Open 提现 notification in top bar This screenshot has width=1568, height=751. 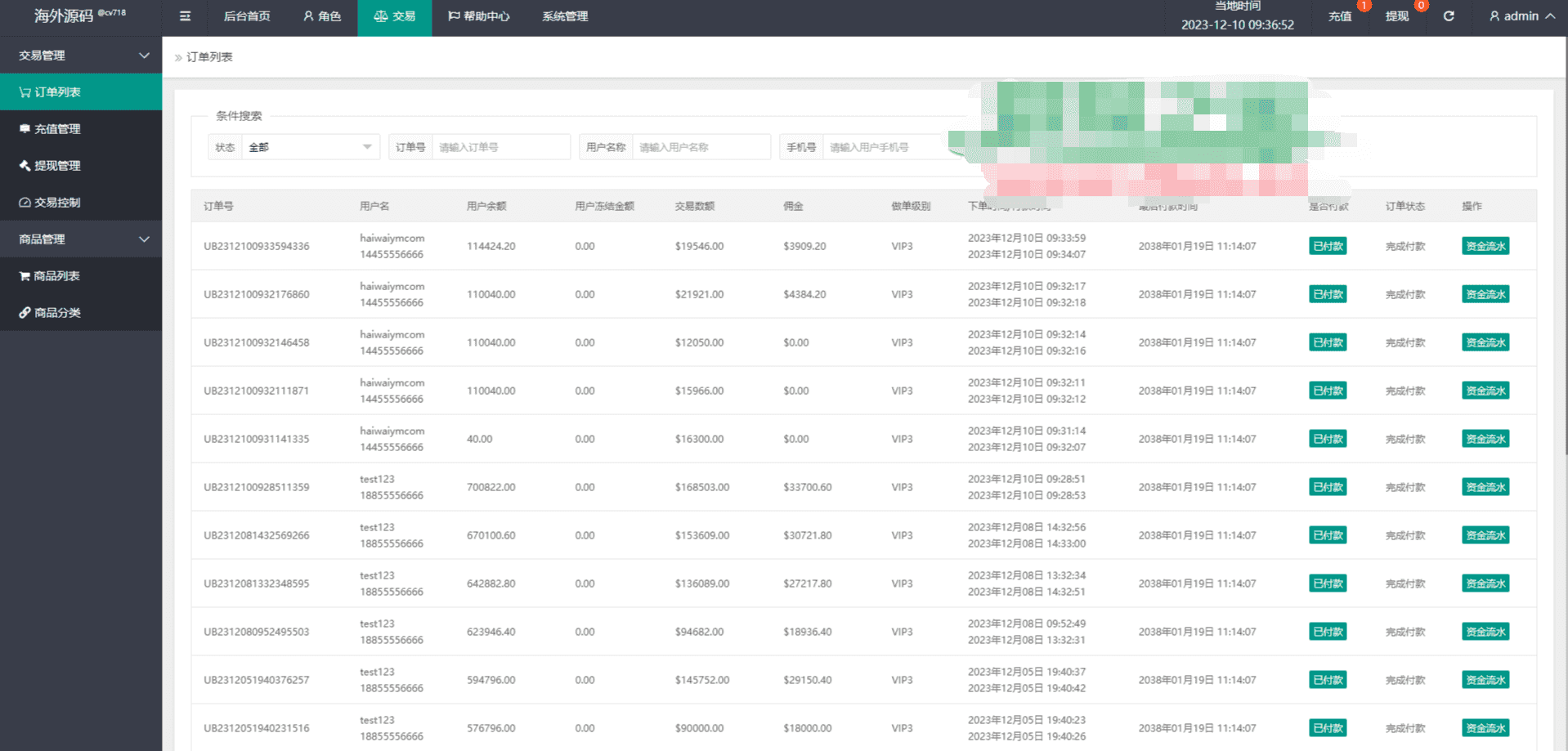click(x=1397, y=16)
